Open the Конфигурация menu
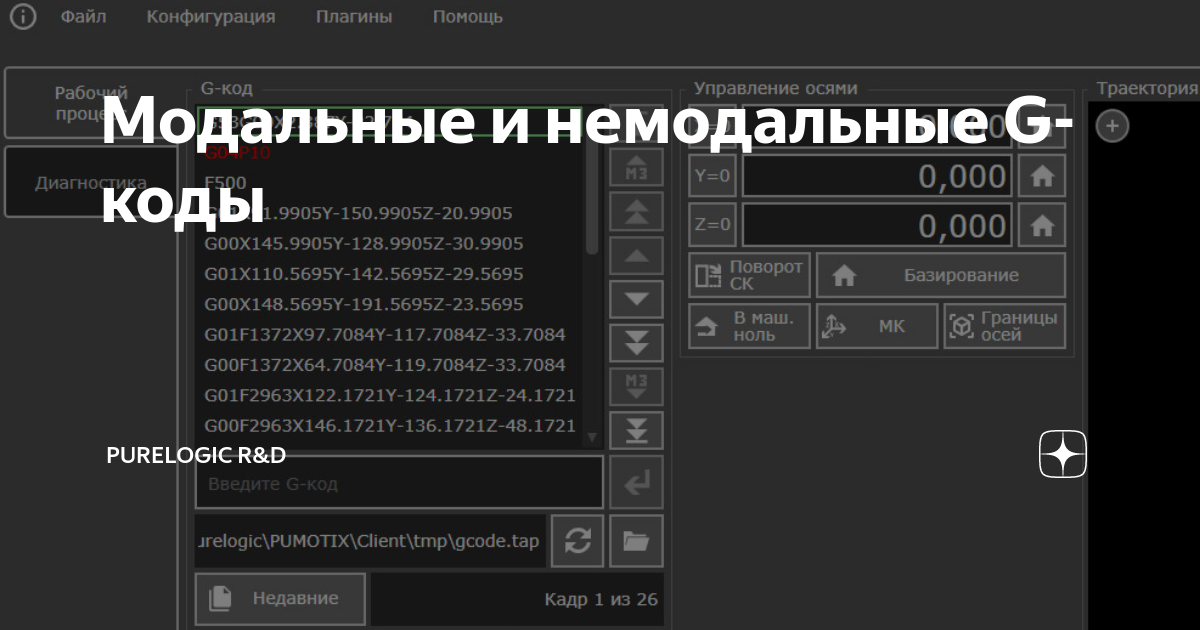The height and width of the screenshot is (630, 1200). click(211, 17)
